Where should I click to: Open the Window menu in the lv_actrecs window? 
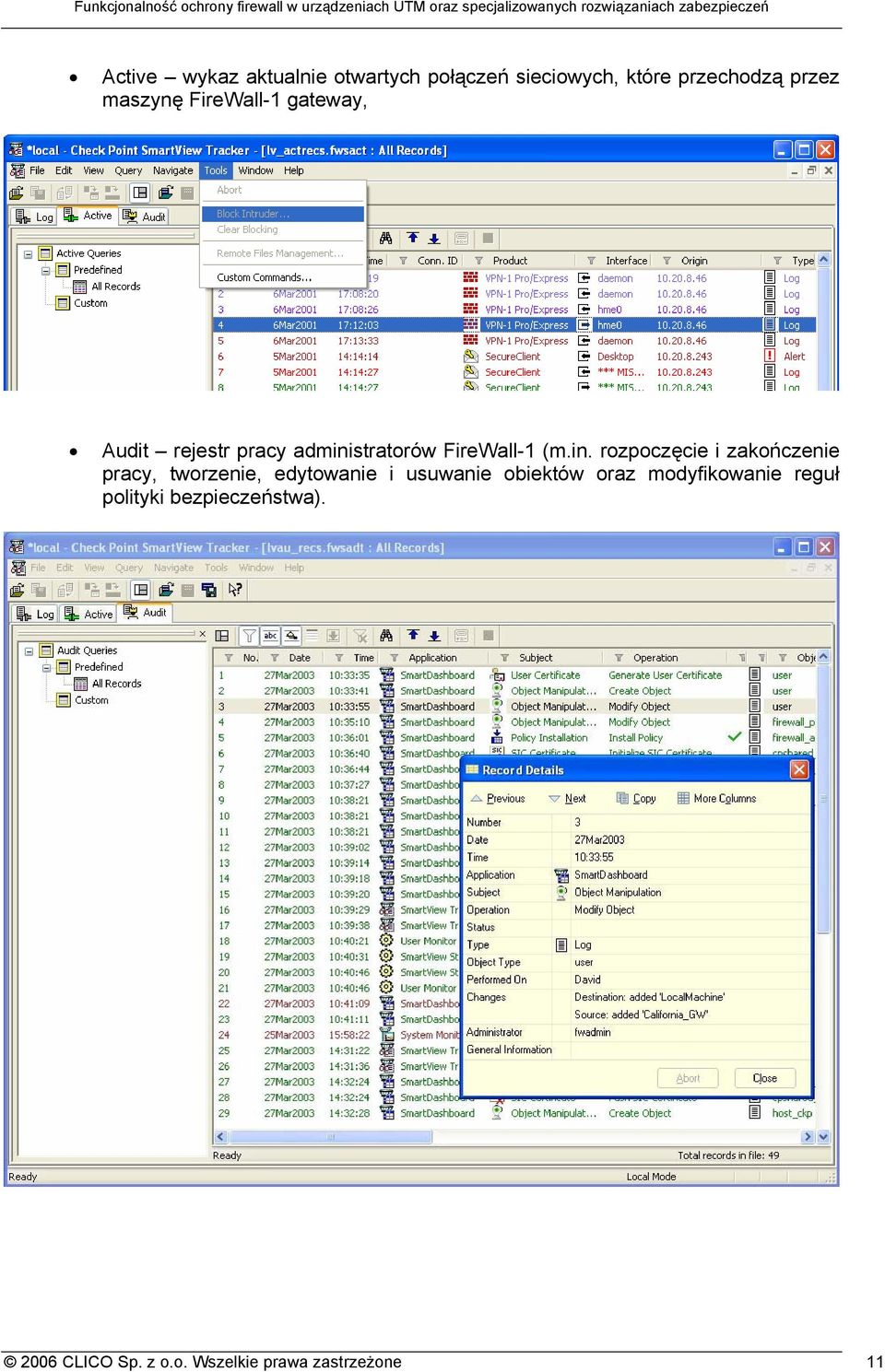(x=255, y=170)
